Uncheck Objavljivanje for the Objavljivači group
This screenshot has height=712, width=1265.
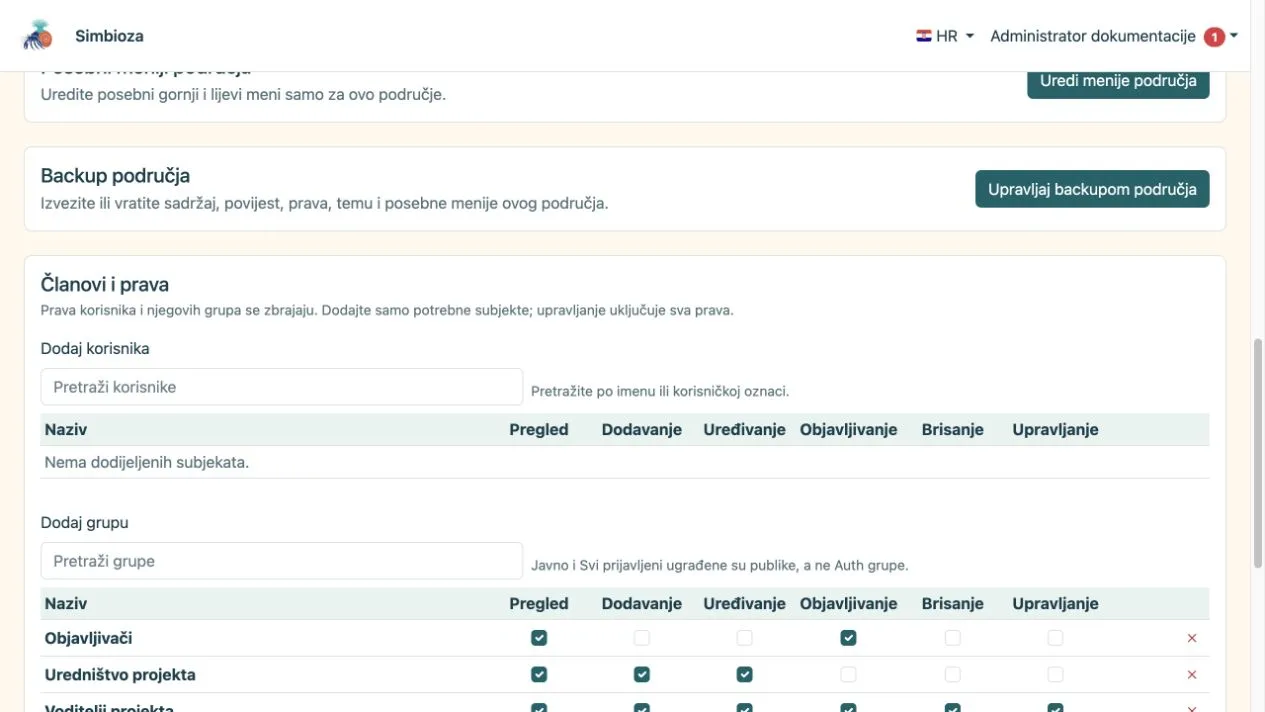coord(848,638)
